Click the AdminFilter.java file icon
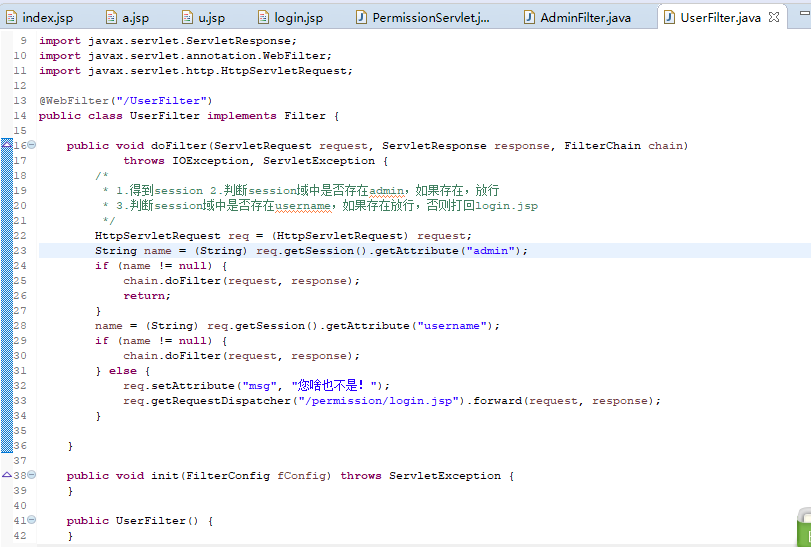The image size is (811, 547). point(529,17)
